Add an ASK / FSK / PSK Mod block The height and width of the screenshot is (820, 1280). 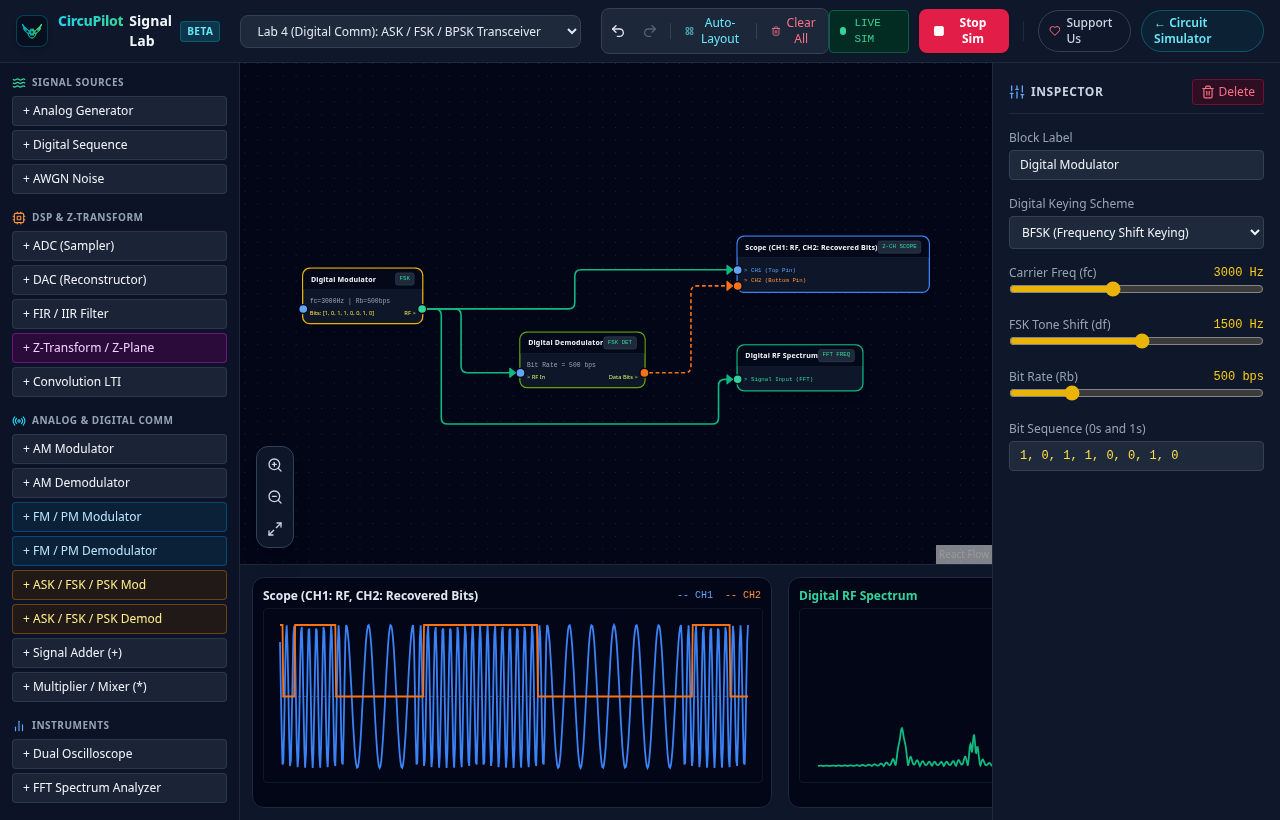(x=120, y=585)
